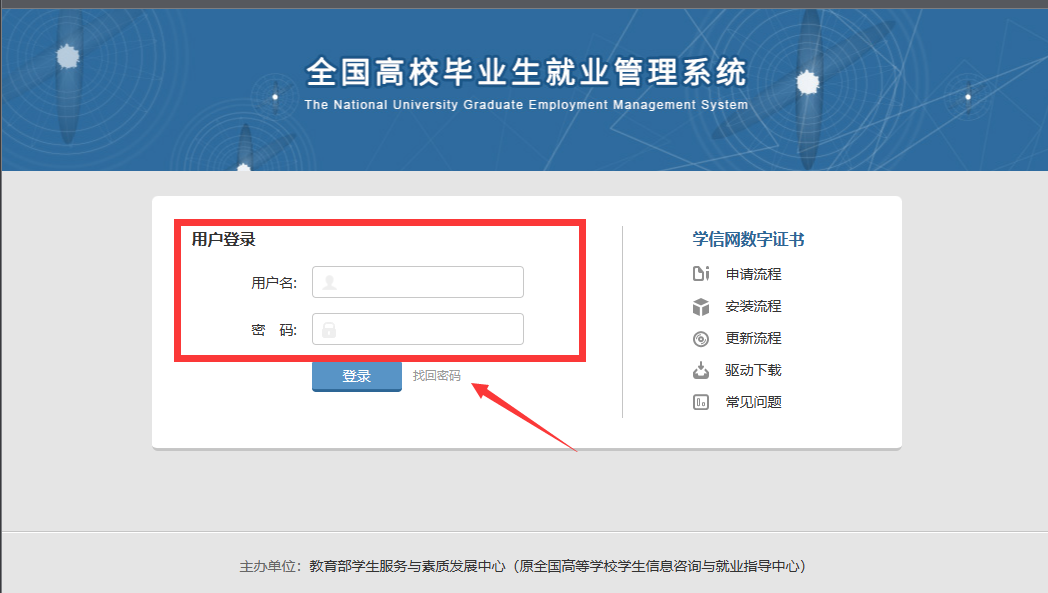1048x593 pixels.
Task: Click the 用户名: field label
Action: click(274, 283)
